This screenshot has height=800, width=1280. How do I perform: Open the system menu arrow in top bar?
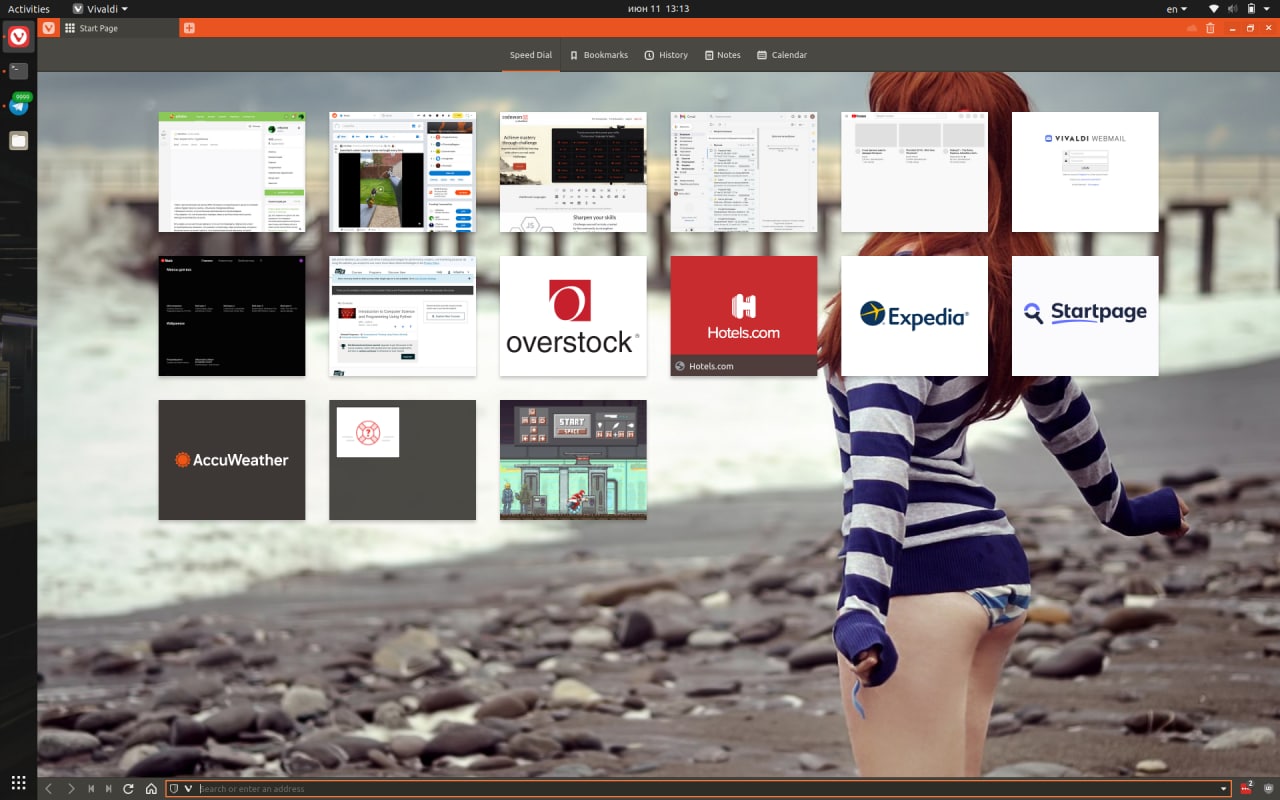tap(1265, 9)
